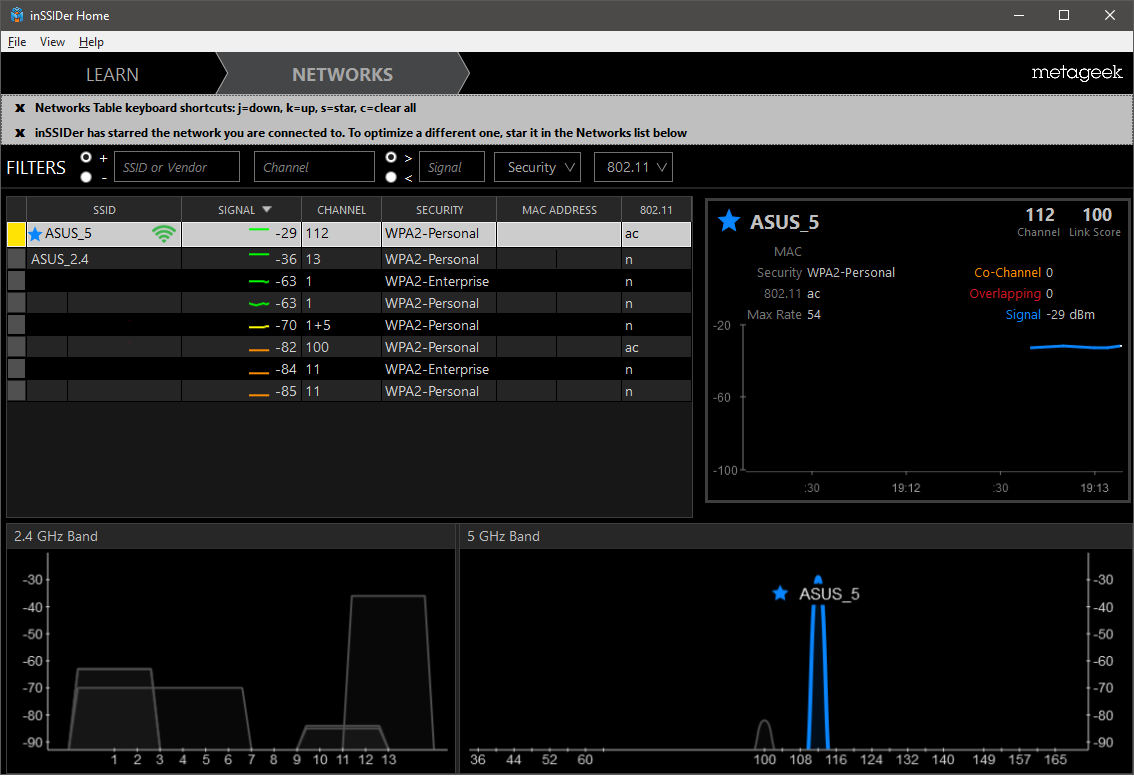
Task: Click the green Wi-Fi connected icon
Action: (164, 234)
